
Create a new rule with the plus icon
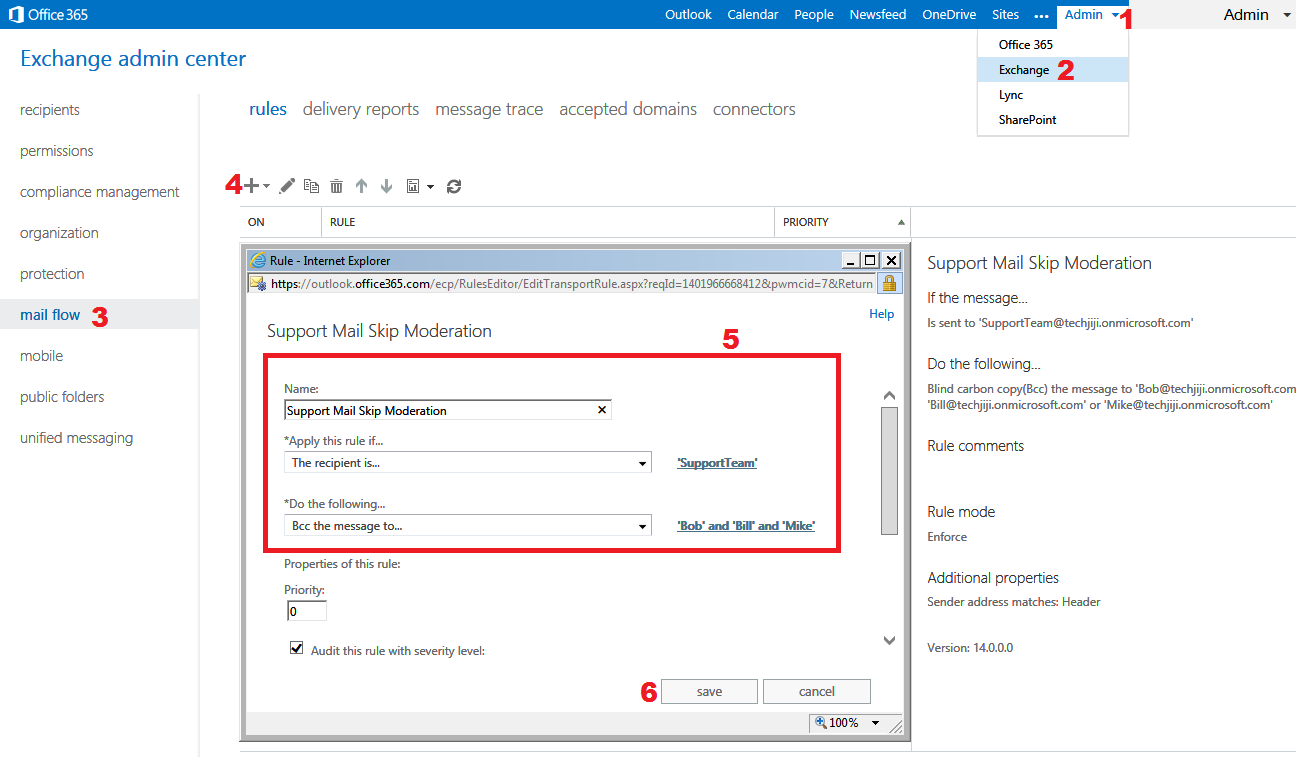pos(250,185)
